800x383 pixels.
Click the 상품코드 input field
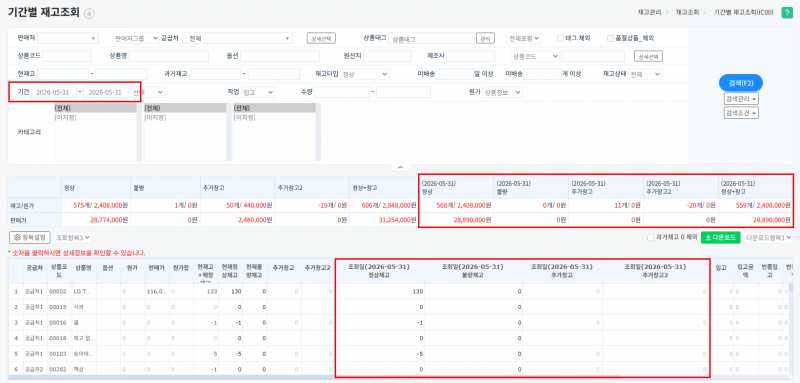(66, 56)
